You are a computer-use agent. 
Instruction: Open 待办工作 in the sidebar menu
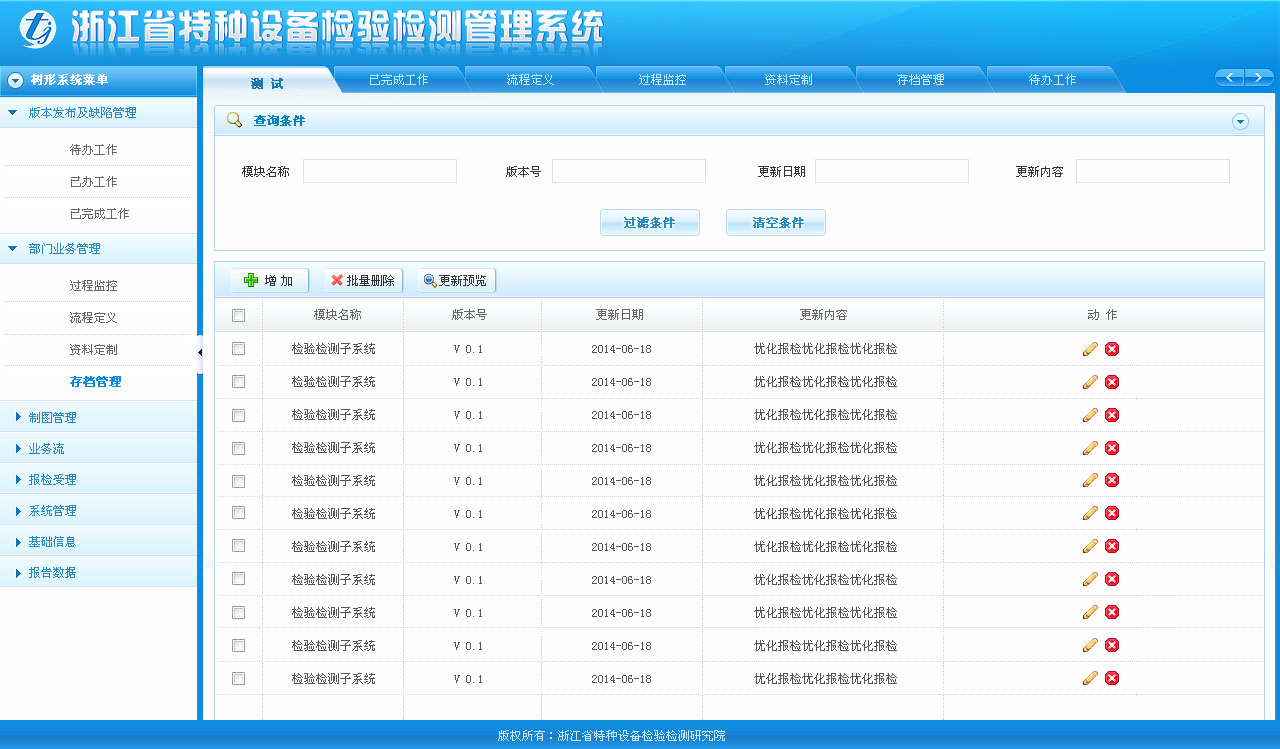(94, 150)
